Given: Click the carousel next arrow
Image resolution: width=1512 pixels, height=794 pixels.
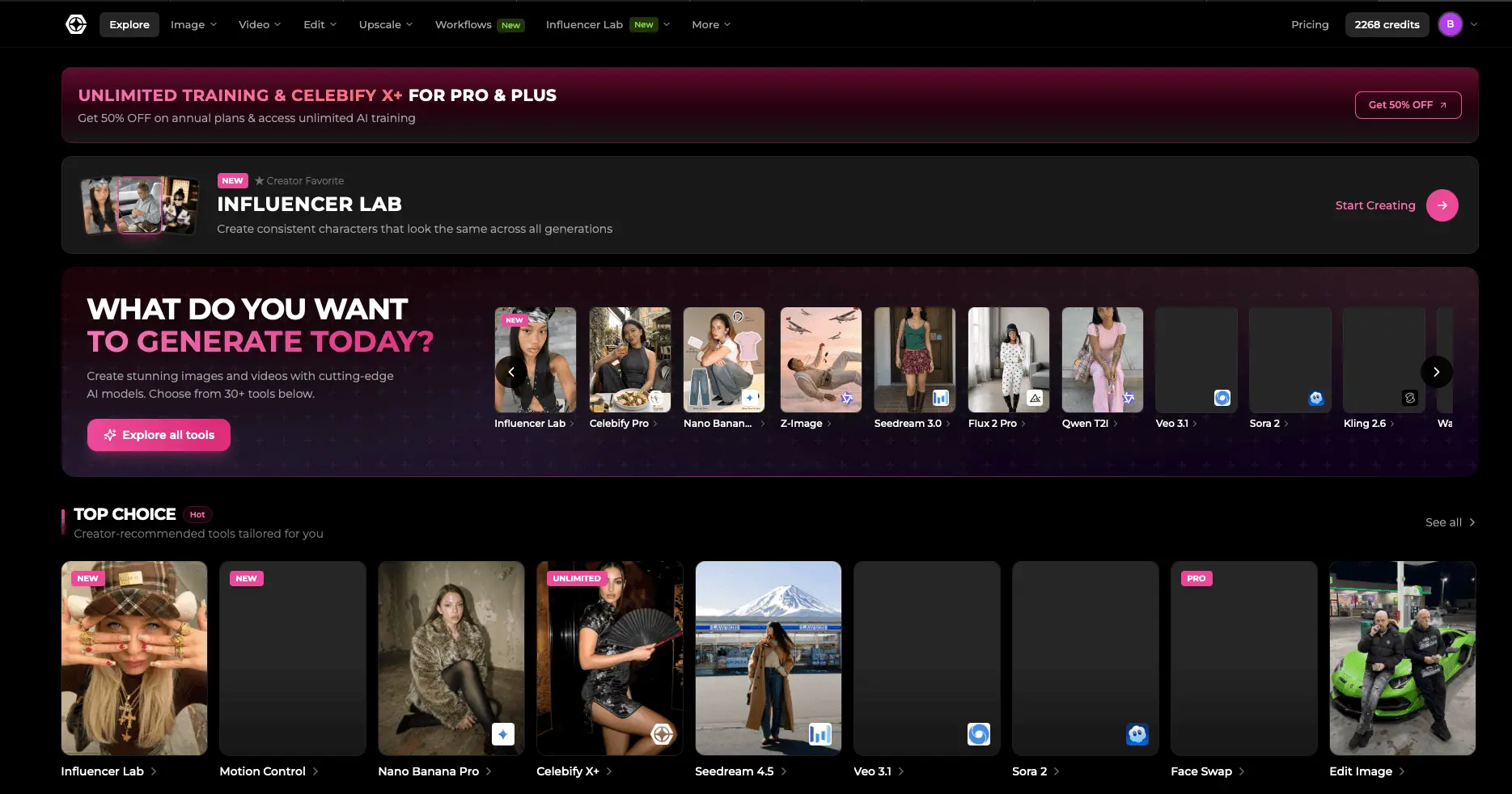Looking at the screenshot, I should tap(1437, 372).
